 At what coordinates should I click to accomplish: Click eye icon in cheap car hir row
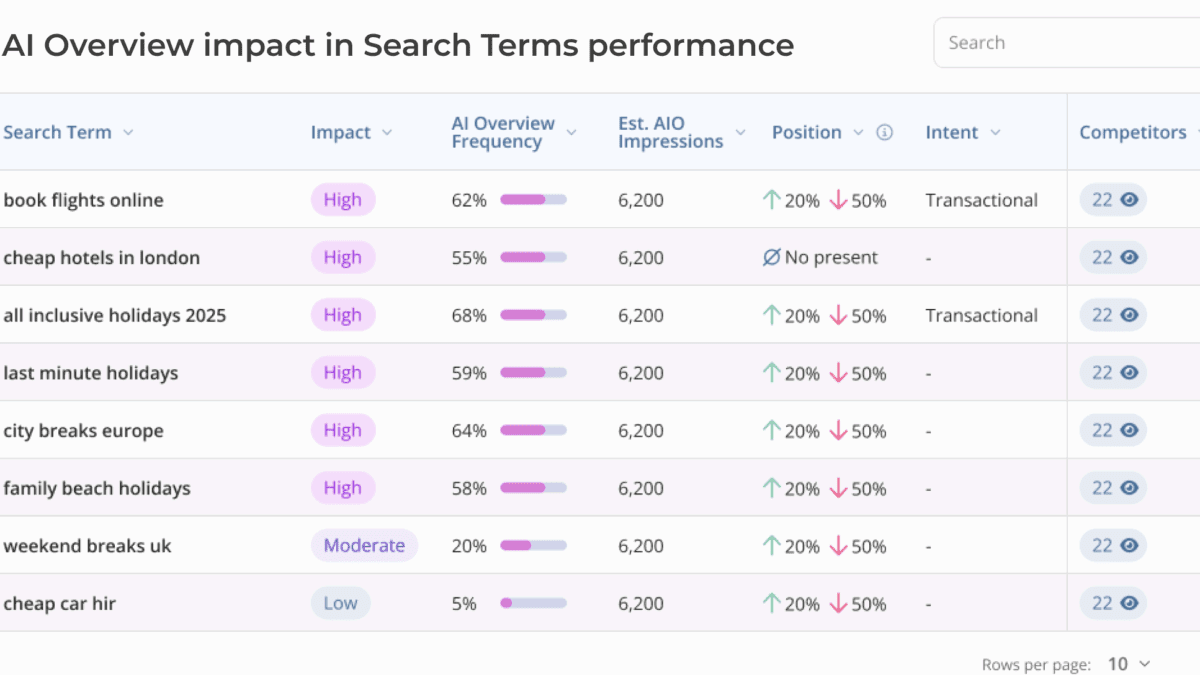1129,604
